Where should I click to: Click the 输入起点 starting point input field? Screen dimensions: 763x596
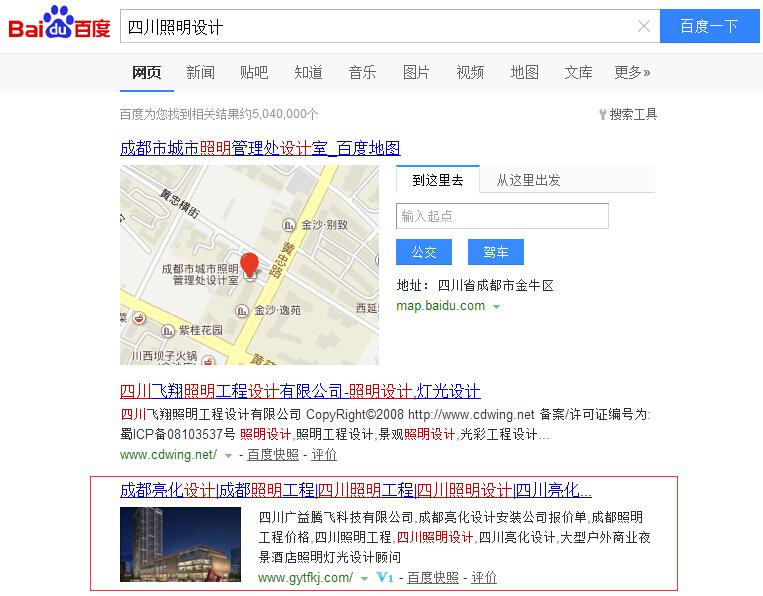coord(502,216)
